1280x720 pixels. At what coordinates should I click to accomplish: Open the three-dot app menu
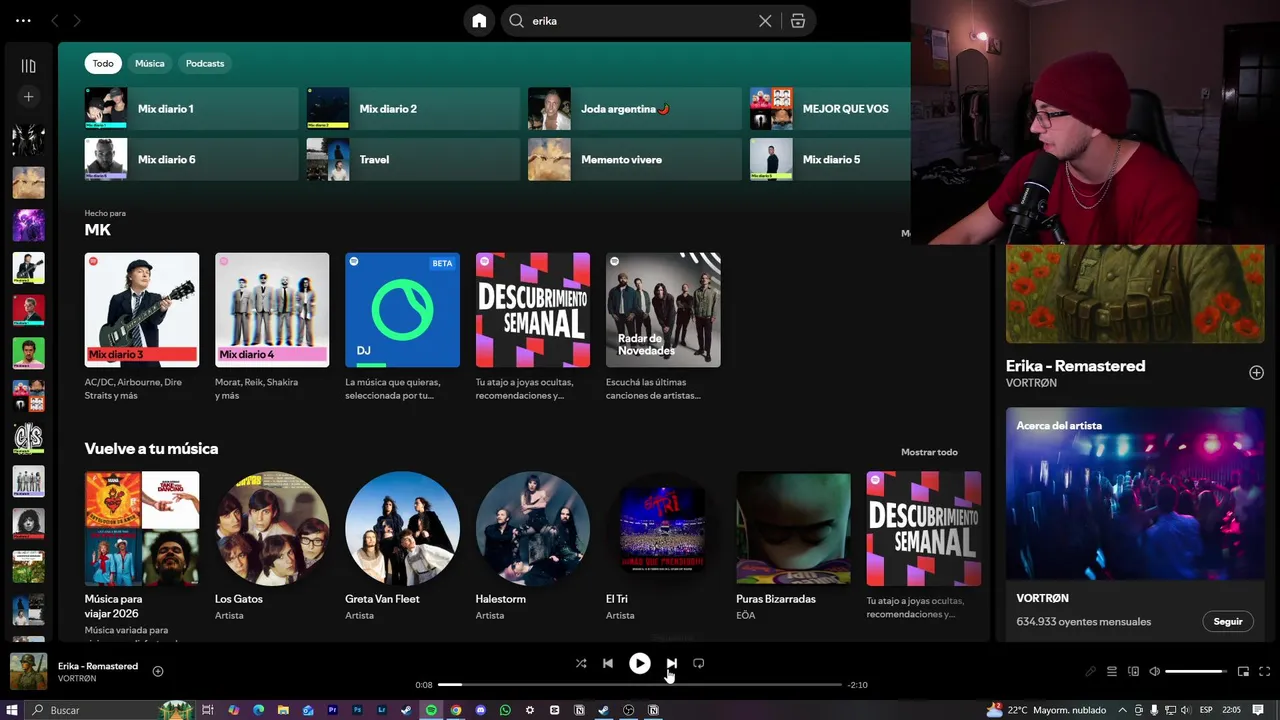point(23,21)
